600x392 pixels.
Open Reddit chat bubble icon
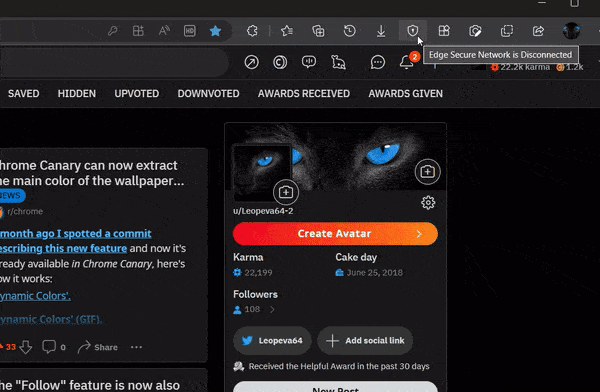(x=378, y=62)
